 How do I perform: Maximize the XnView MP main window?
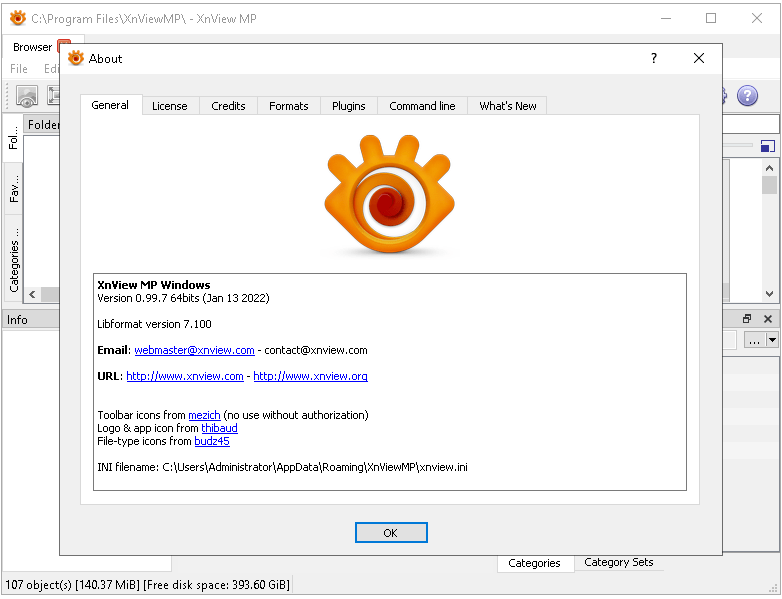pyautogui.click(x=711, y=18)
